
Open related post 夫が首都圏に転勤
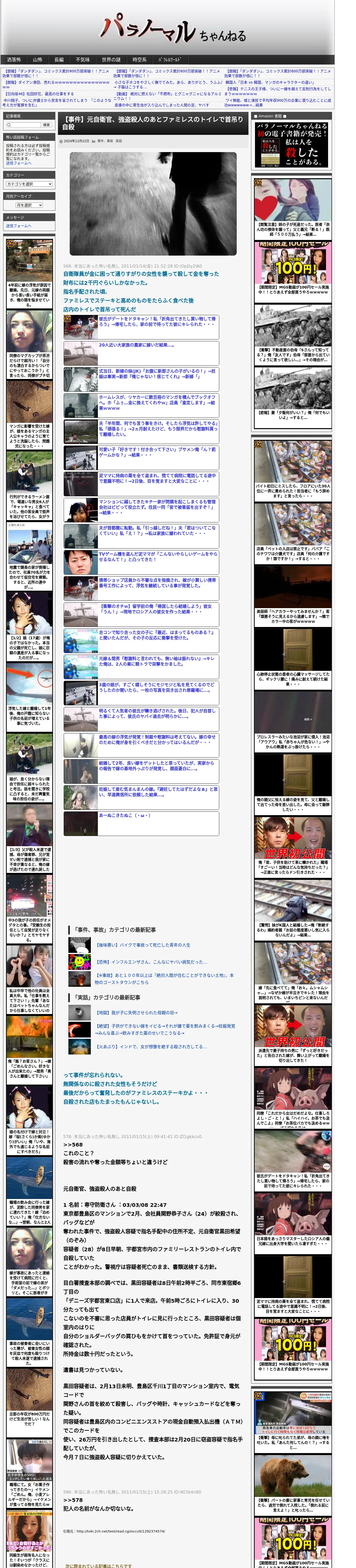(157, 531)
